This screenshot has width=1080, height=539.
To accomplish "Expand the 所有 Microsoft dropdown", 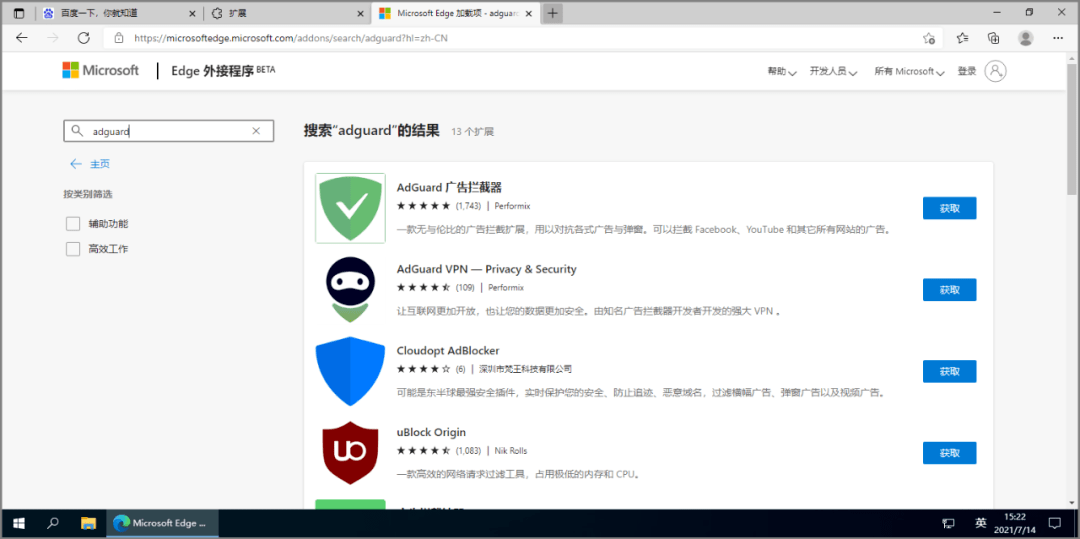I will [x=908, y=71].
